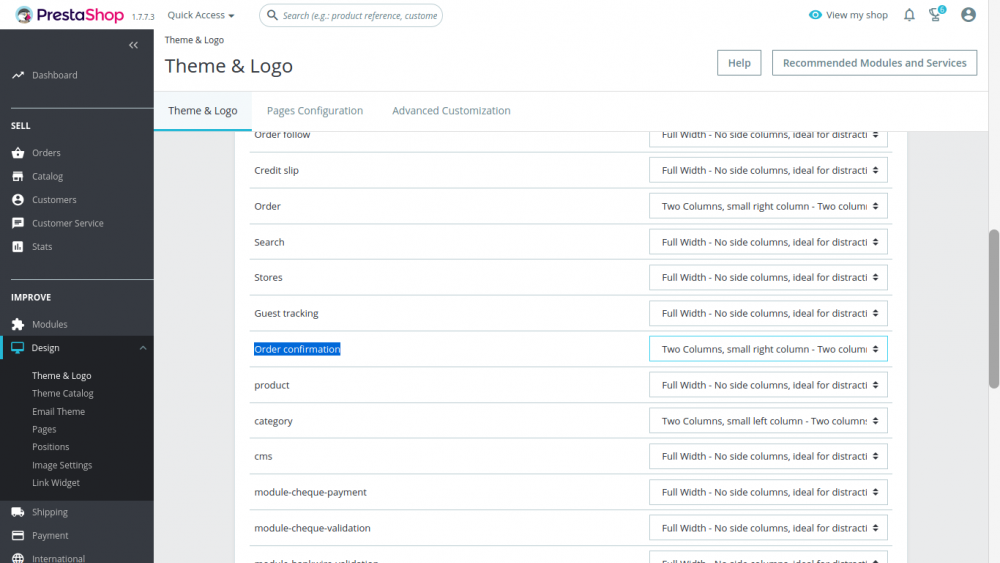
Task: Open the Dashboard menu link
Action: coord(55,75)
